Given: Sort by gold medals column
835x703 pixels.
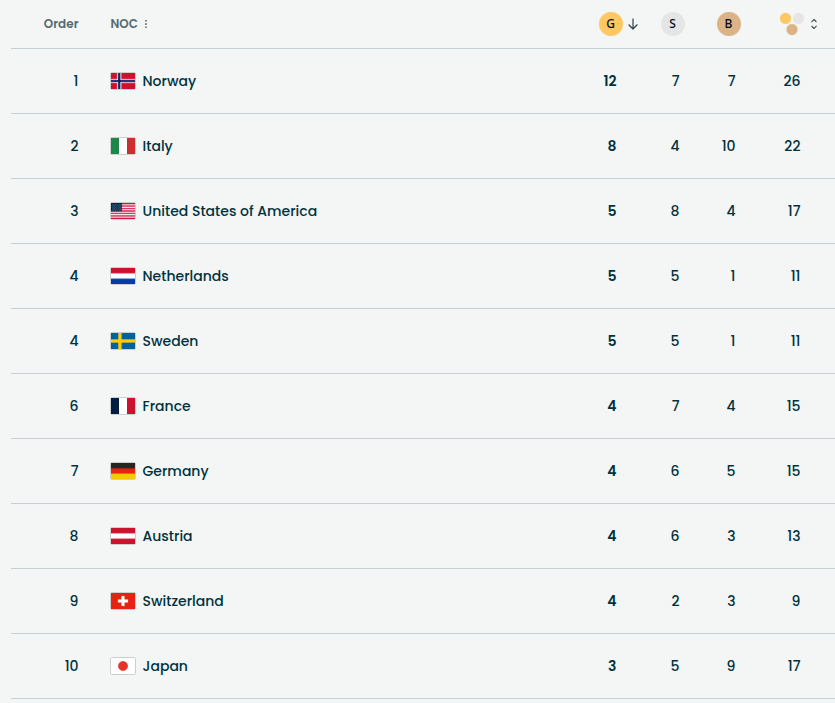Looking at the screenshot, I should tap(611, 24).
